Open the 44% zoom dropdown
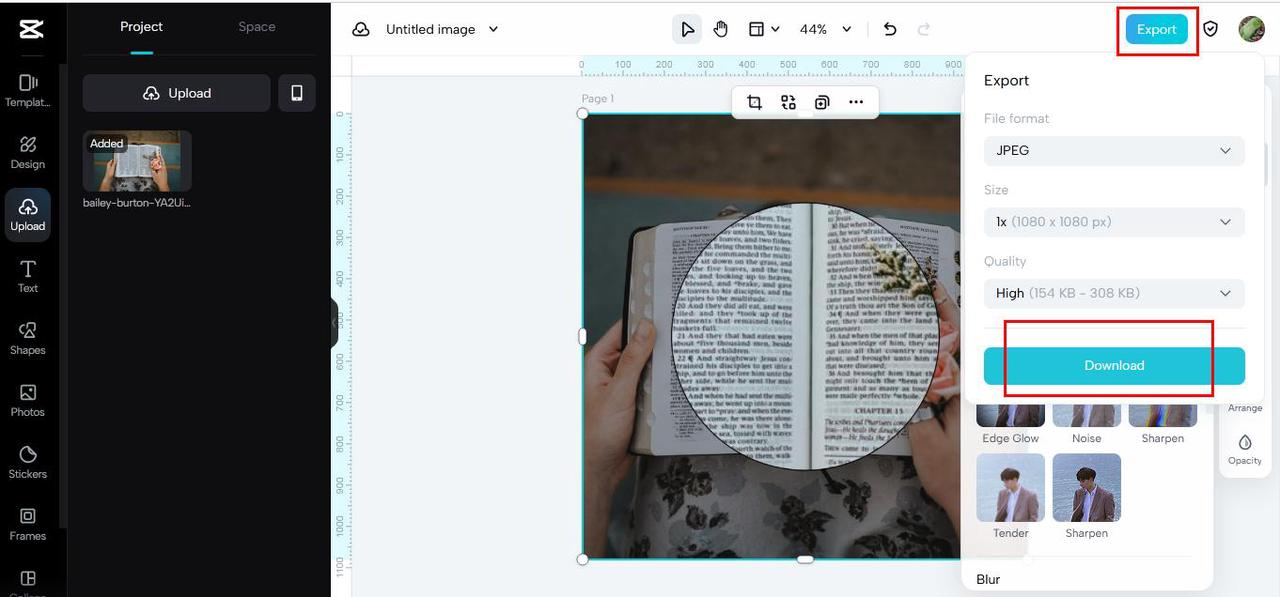The width and height of the screenshot is (1280, 597). tap(826, 30)
